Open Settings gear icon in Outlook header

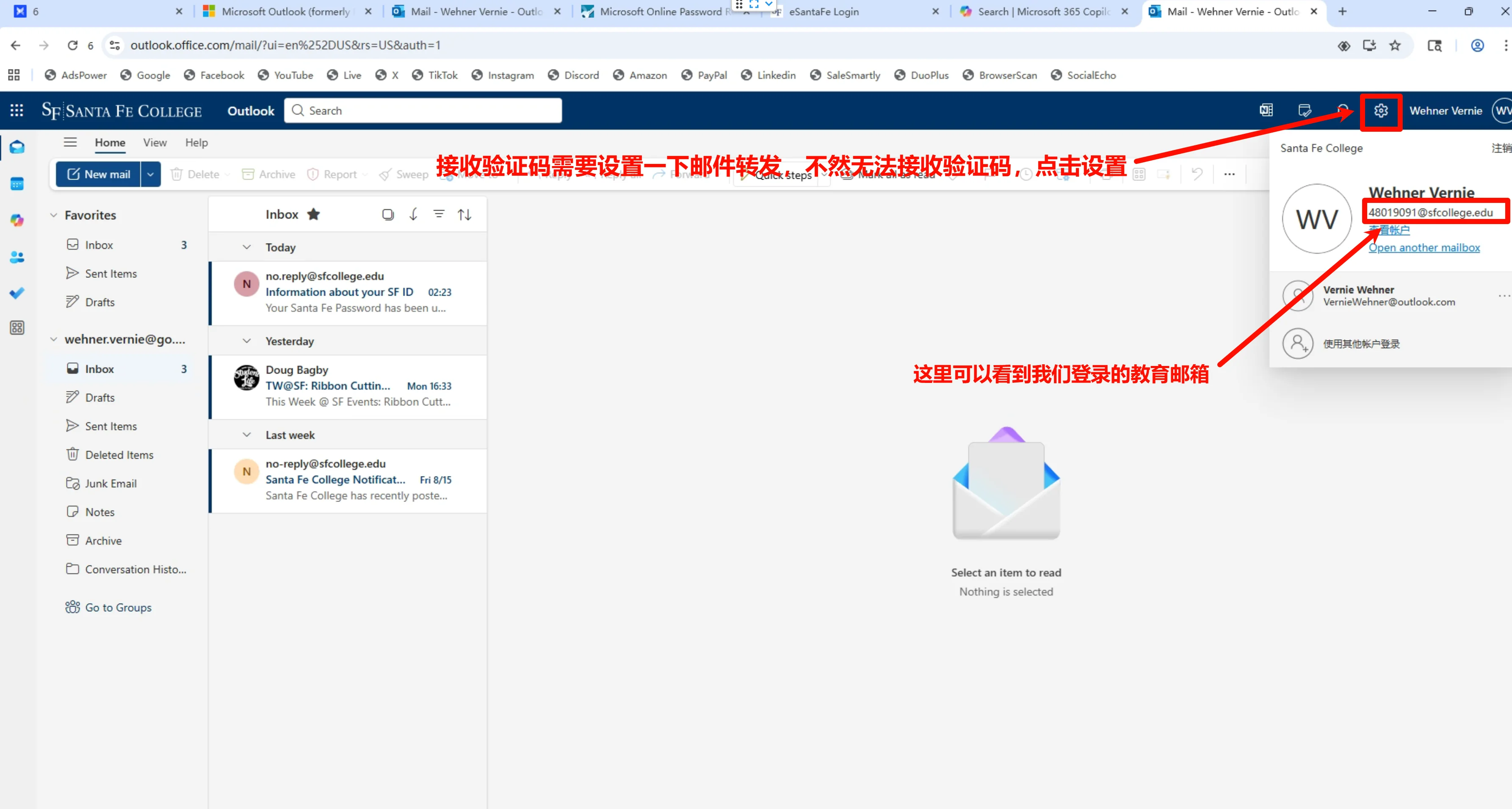click(x=1380, y=111)
